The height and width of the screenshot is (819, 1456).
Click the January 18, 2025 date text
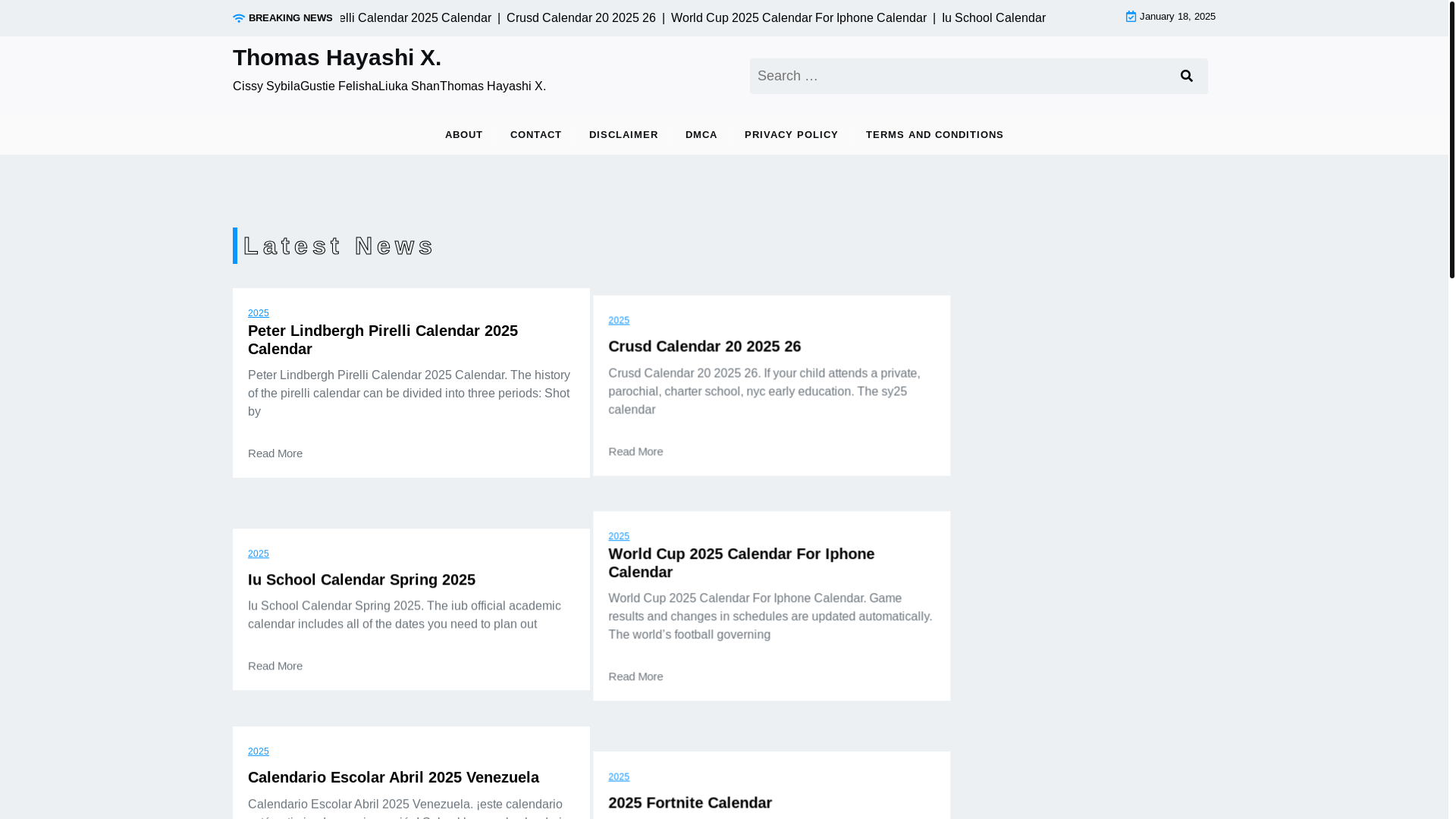point(1177,17)
